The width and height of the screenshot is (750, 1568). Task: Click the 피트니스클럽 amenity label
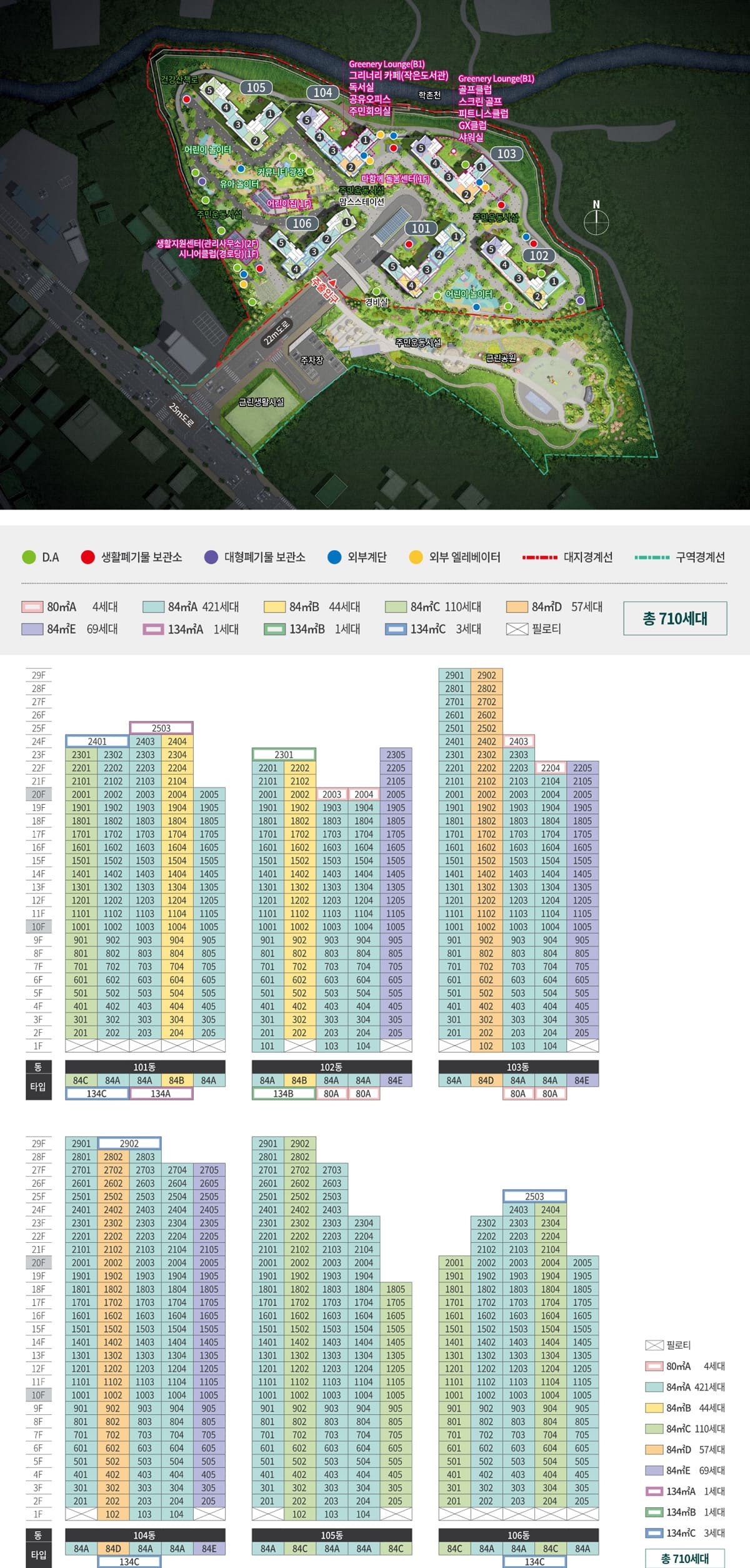483,113
